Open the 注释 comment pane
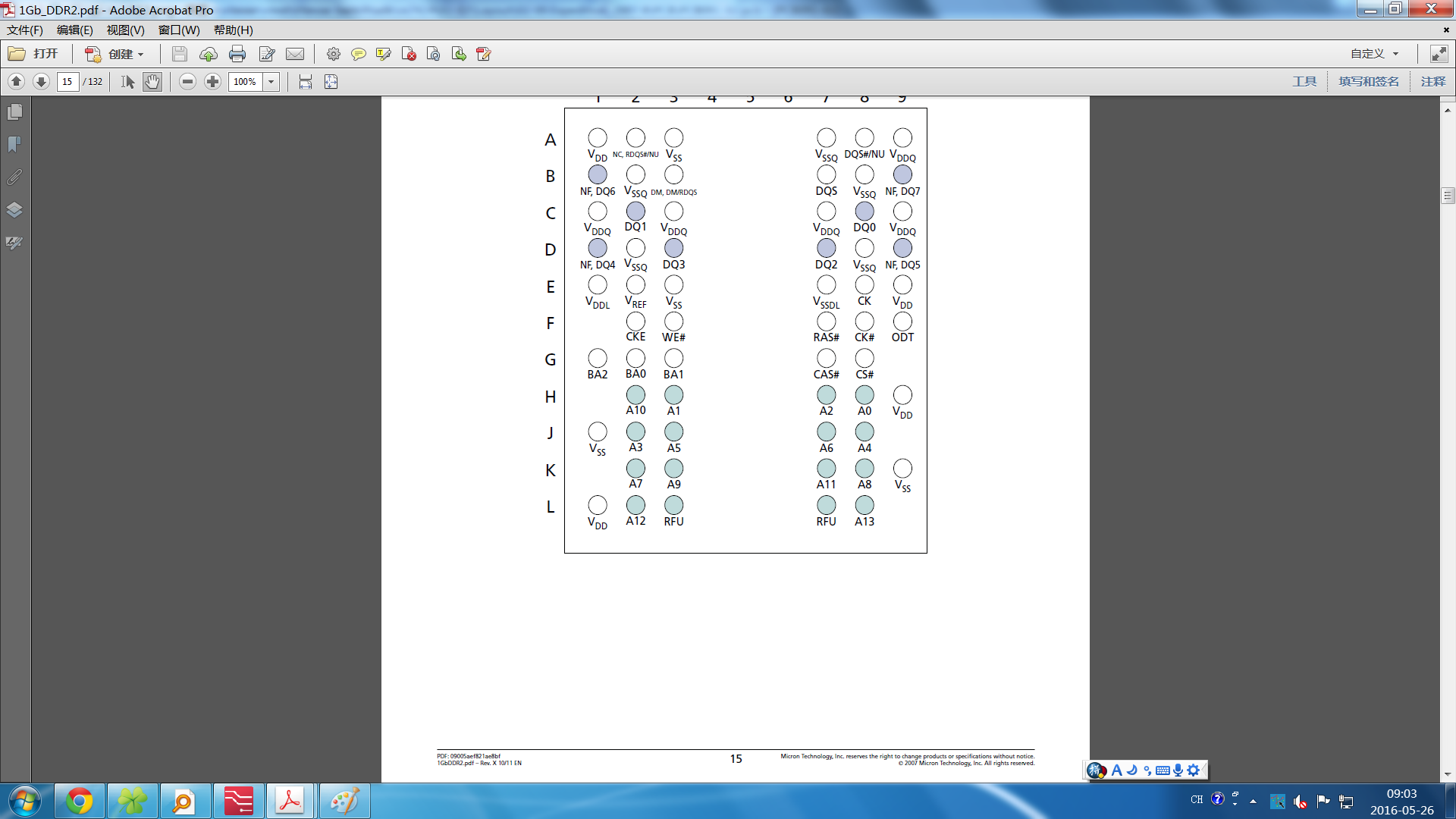The width and height of the screenshot is (1456, 819). point(1433,82)
